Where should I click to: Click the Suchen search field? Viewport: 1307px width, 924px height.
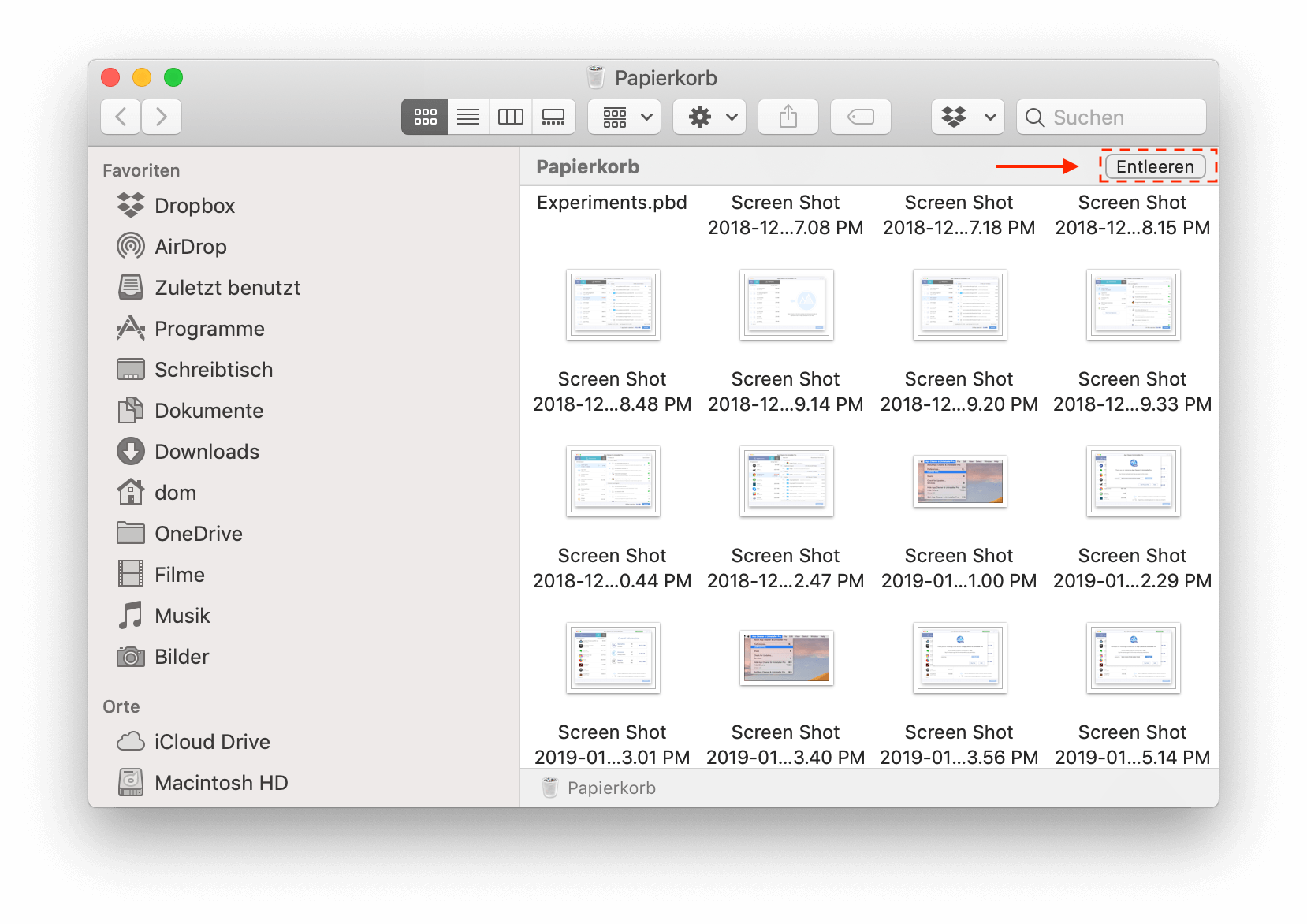(1112, 117)
